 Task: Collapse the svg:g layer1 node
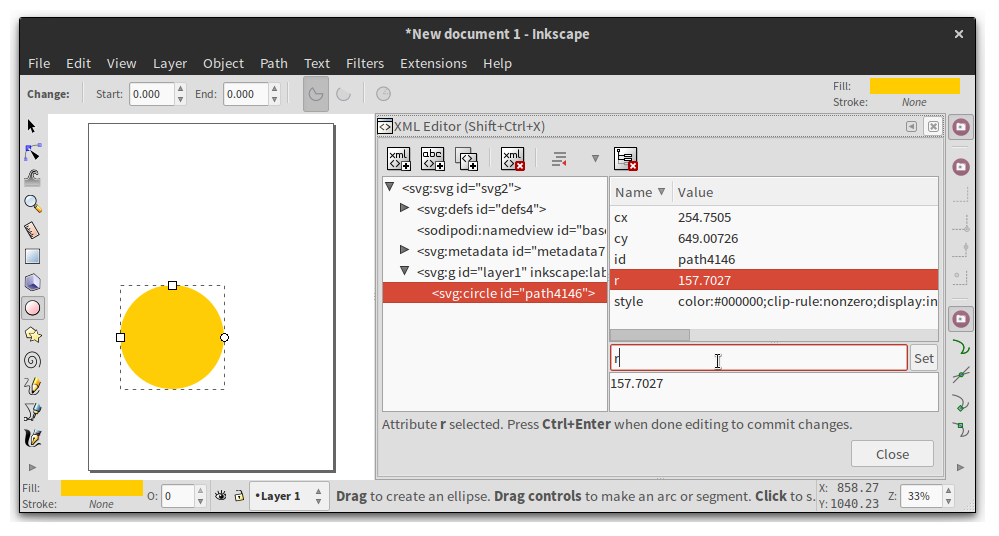pyautogui.click(x=404, y=271)
